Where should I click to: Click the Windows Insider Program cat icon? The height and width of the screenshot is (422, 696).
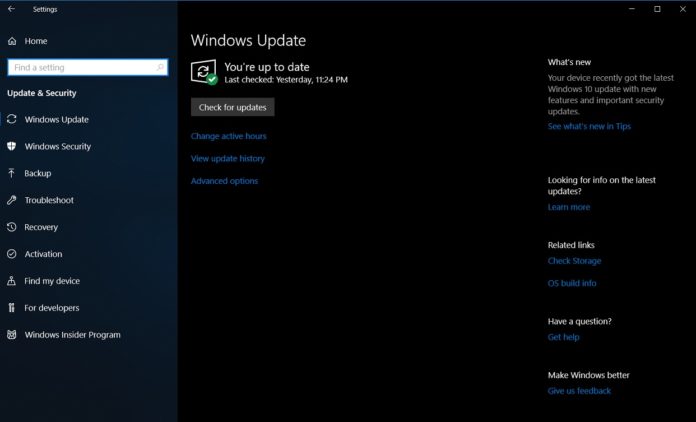(12, 335)
